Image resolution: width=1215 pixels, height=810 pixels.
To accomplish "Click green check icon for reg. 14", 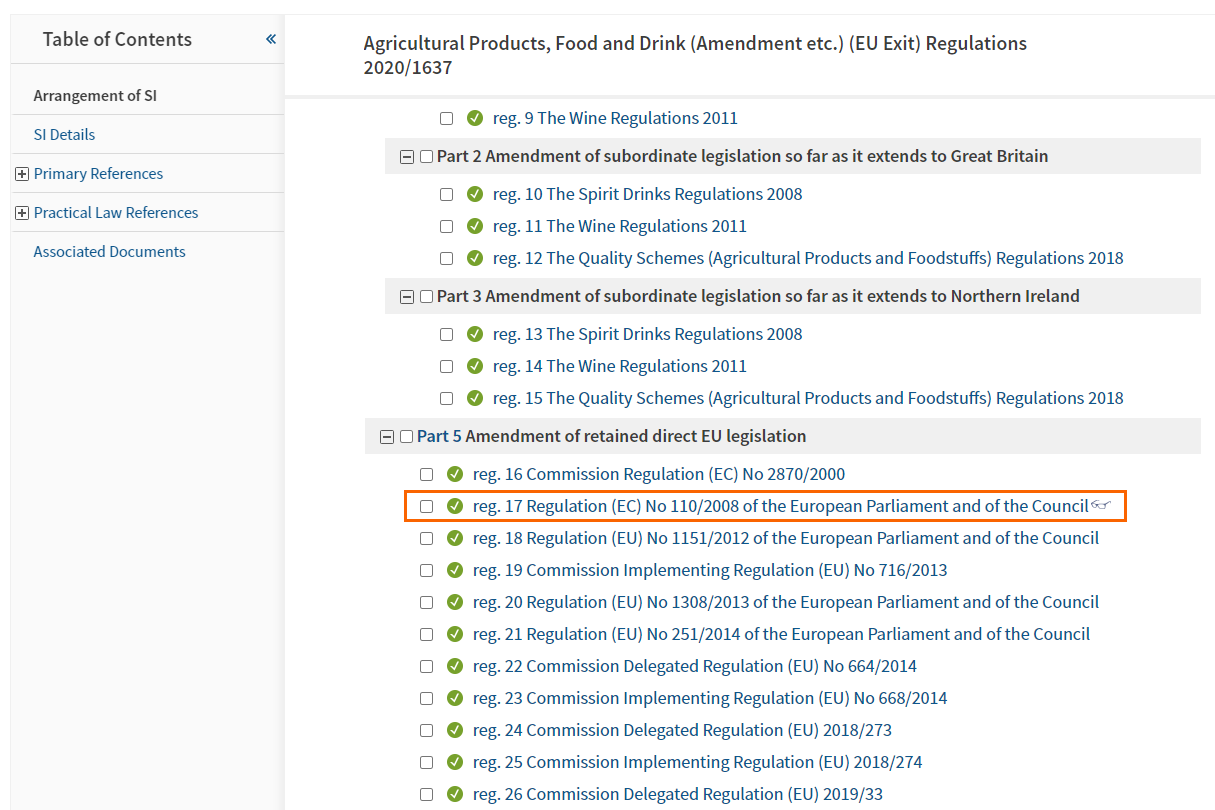I will tap(475, 366).
